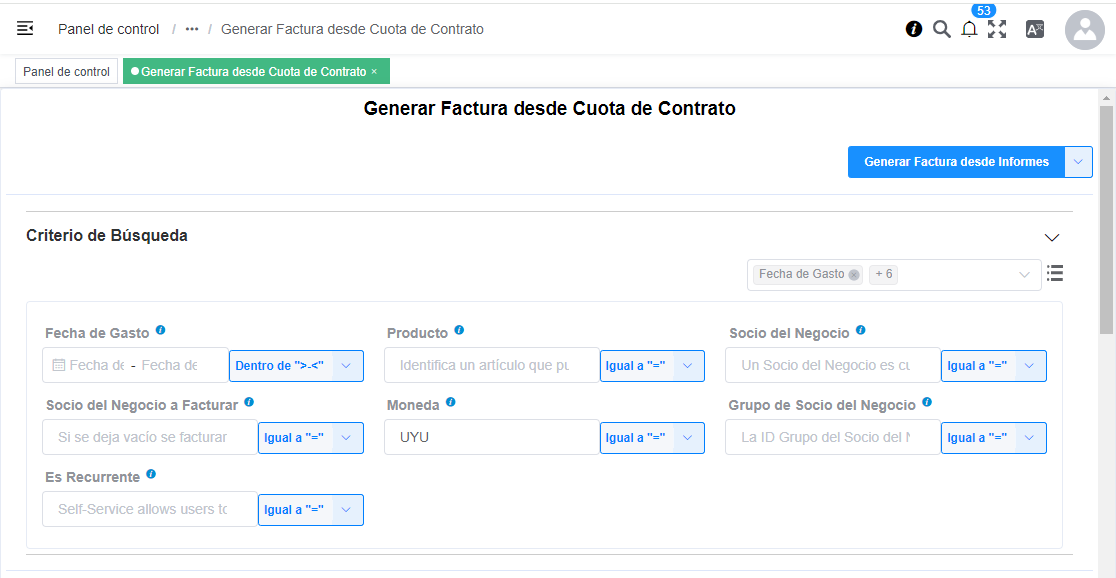Click the Generar Factura desde Informes button

957,161
